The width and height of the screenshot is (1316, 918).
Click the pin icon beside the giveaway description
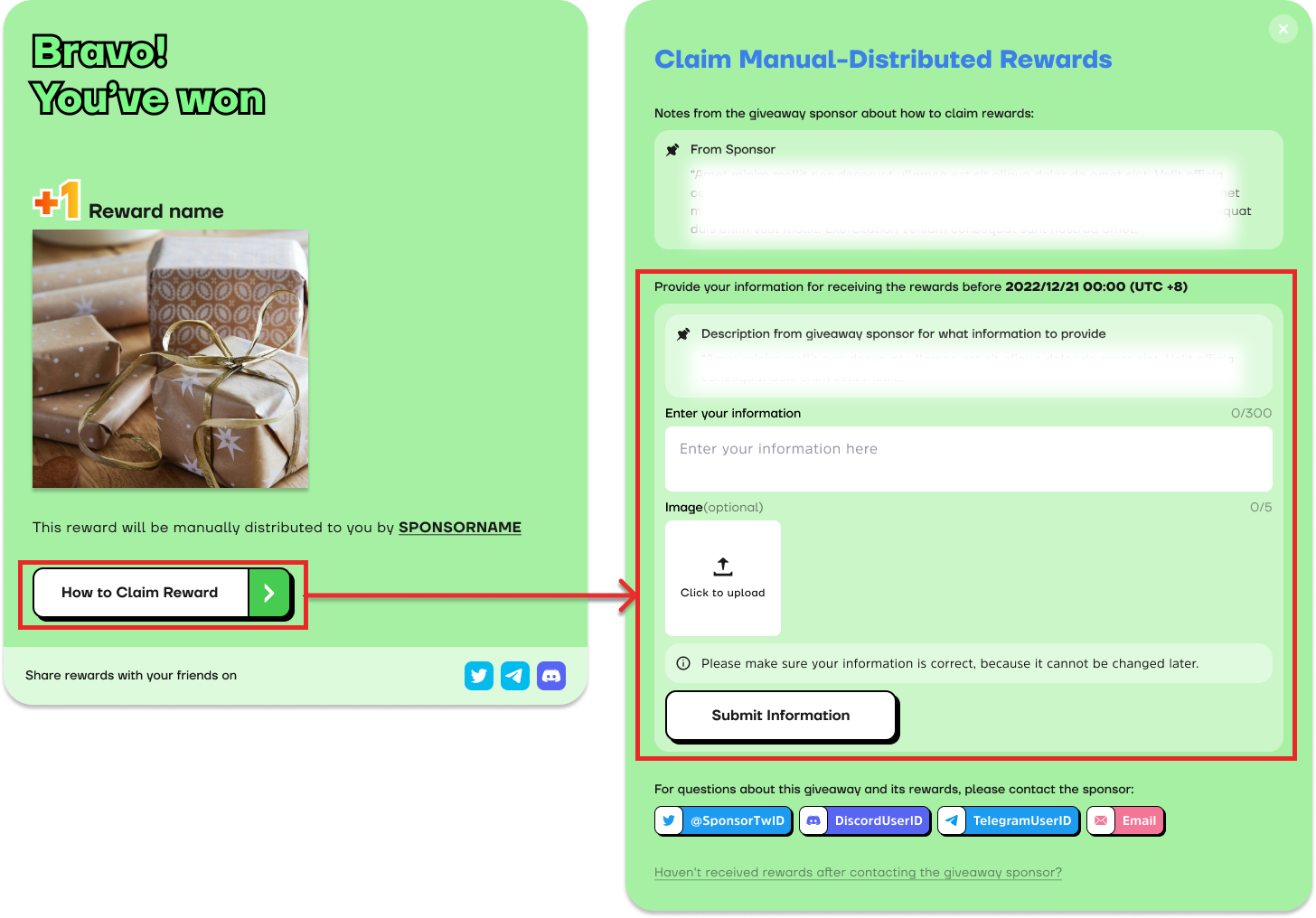pos(683,334)
